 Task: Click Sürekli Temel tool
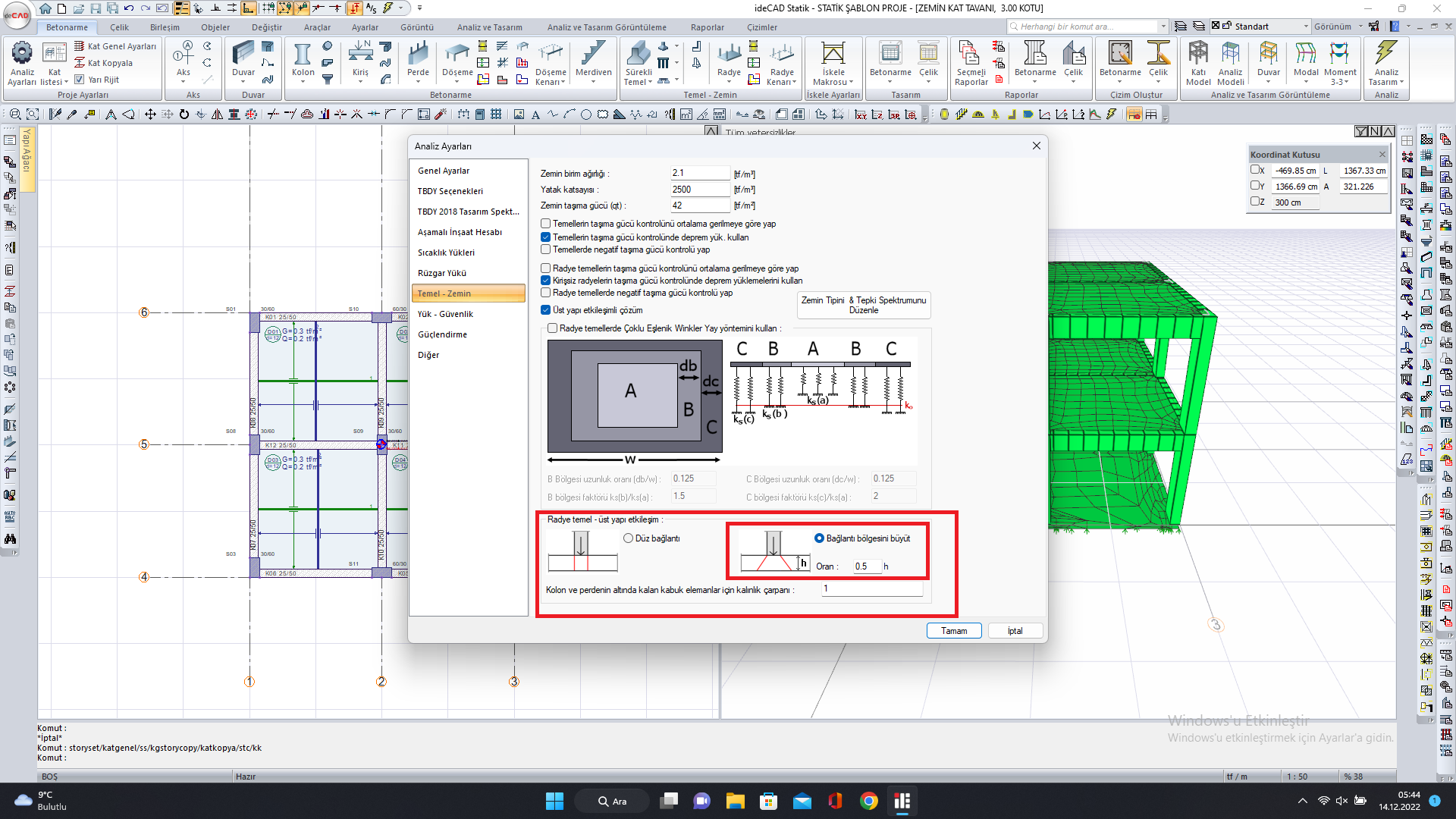pyautogui.click(x=639, y=53)
